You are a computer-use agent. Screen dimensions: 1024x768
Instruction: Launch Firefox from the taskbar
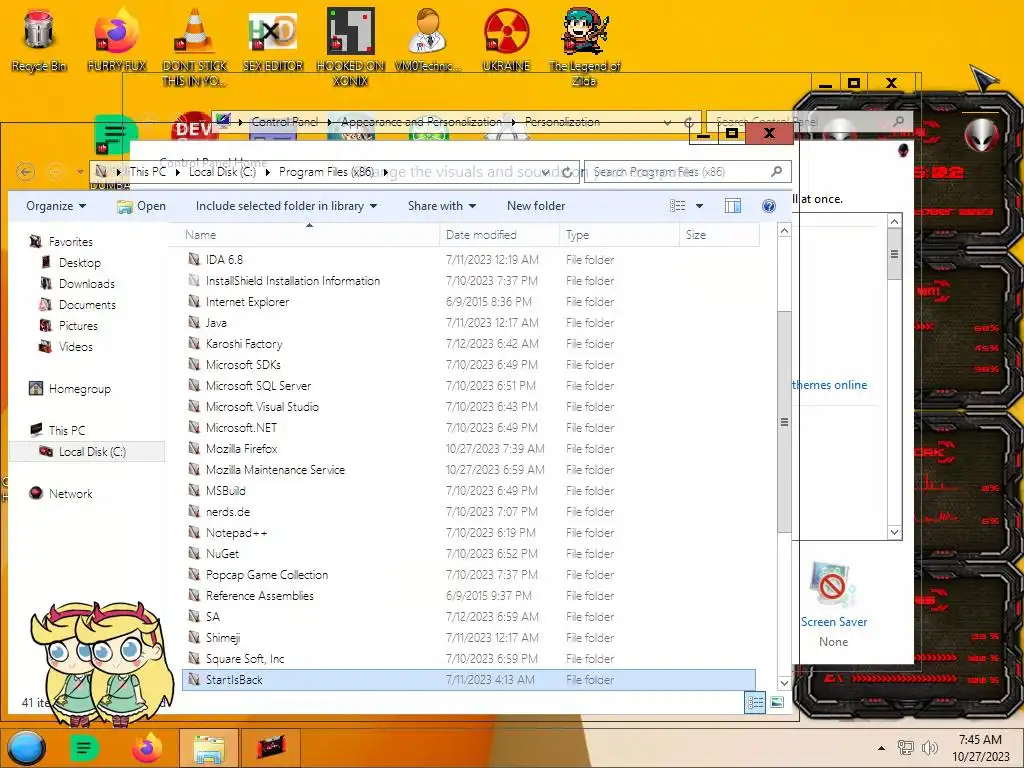[148, 748]
